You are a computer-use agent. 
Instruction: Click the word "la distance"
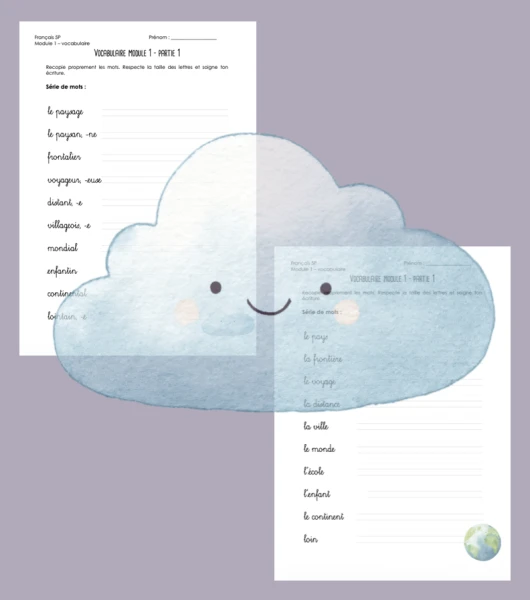click(x=322, y=404)
